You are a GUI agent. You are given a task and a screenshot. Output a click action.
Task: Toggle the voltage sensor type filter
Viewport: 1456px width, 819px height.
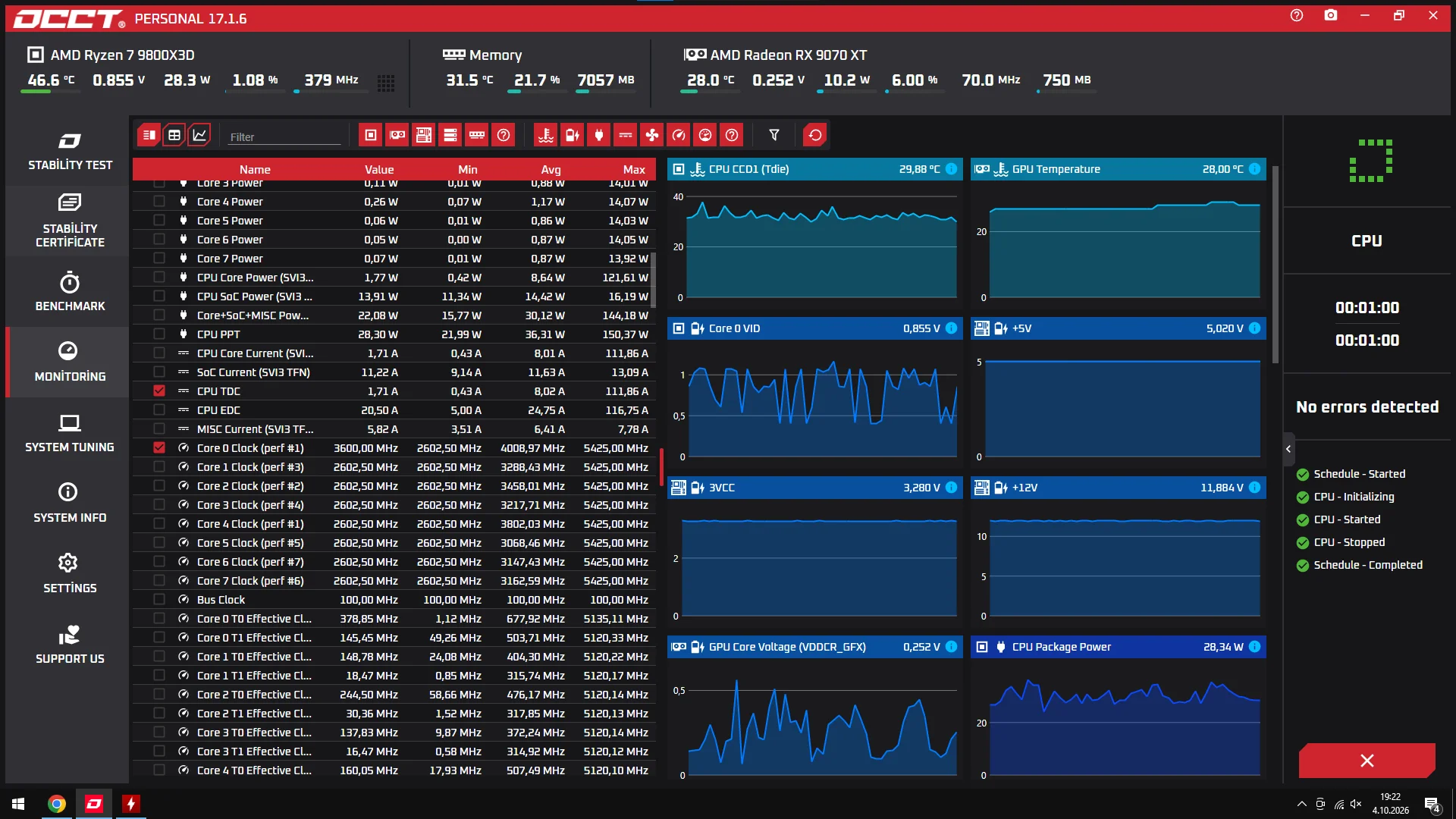point(573,135)
